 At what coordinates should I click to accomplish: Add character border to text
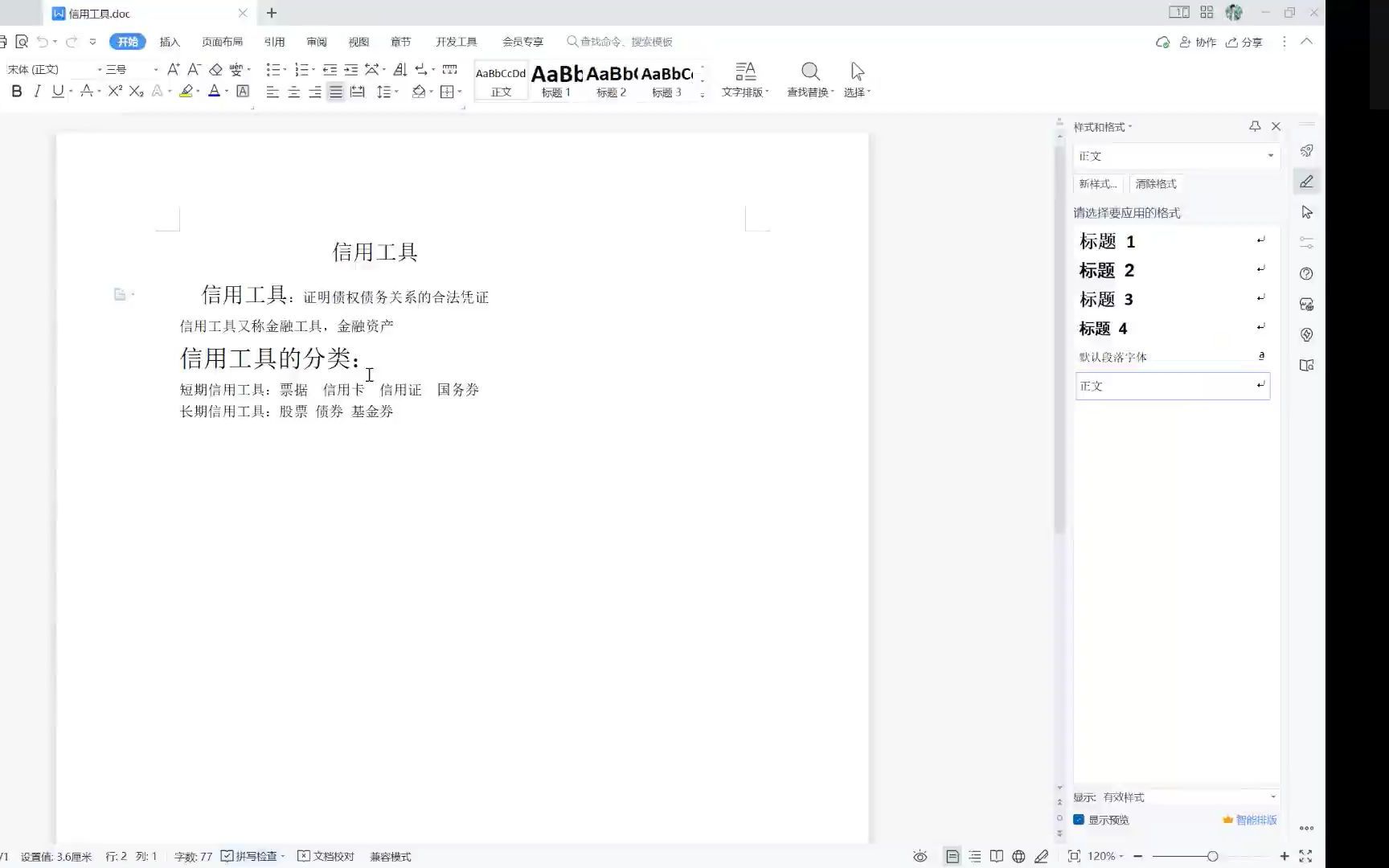pyautogui.click(x=243, y=92)
